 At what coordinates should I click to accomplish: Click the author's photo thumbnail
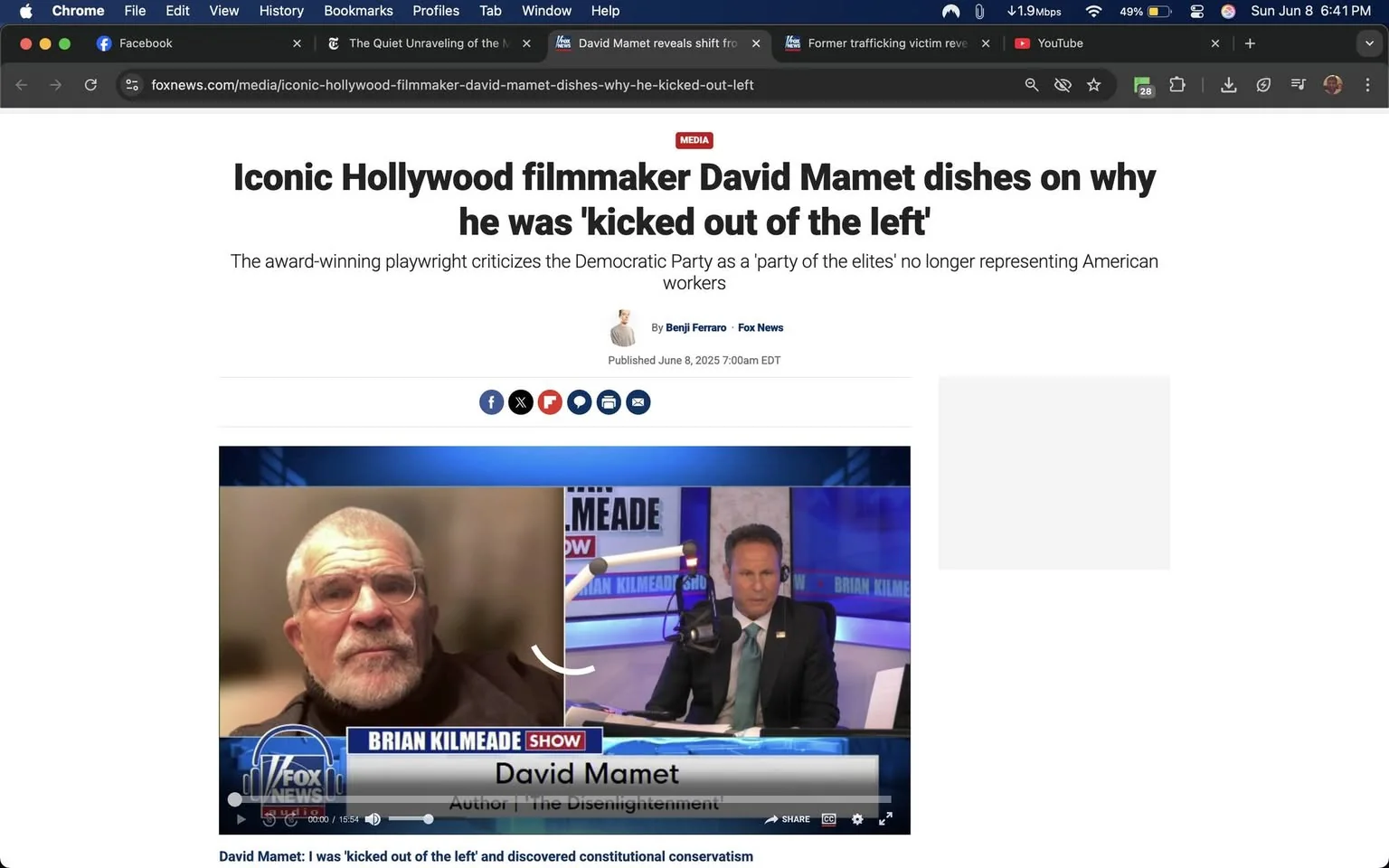tap(623, 328)
